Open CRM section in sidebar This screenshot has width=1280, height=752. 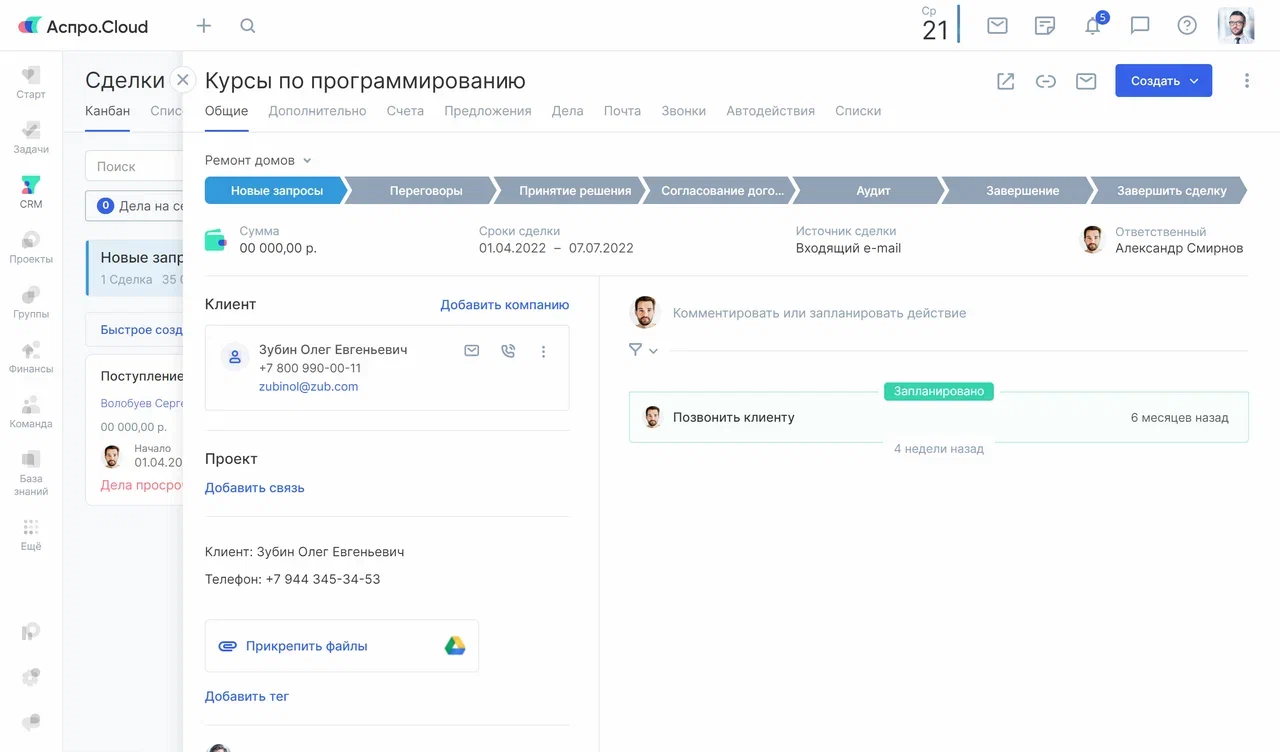point(31,191)
